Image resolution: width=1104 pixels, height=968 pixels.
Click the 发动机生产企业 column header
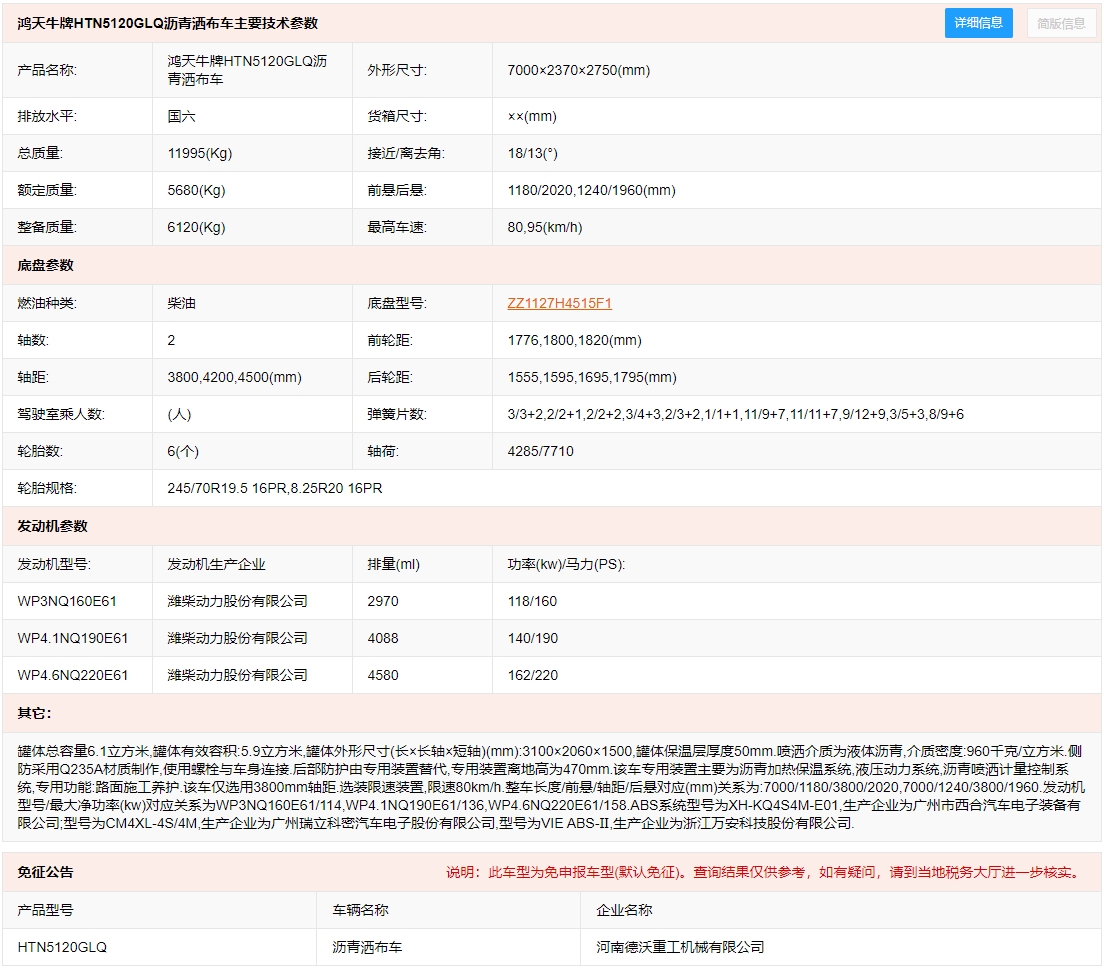click(216, 565)
